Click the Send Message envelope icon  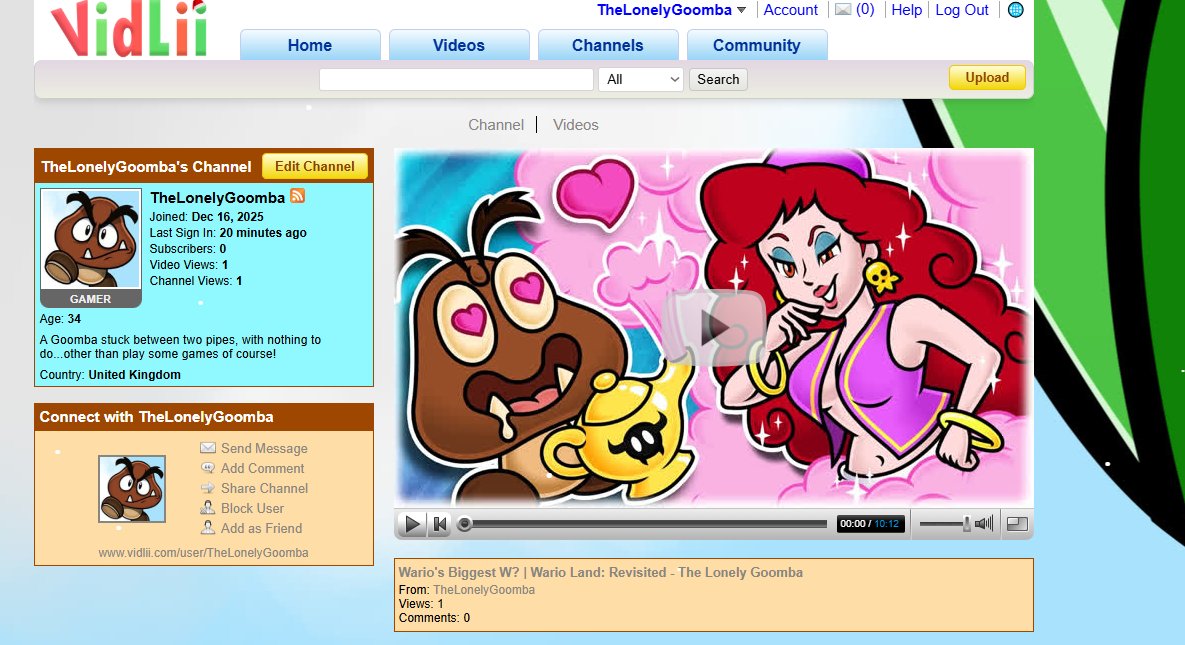point(208,448)
